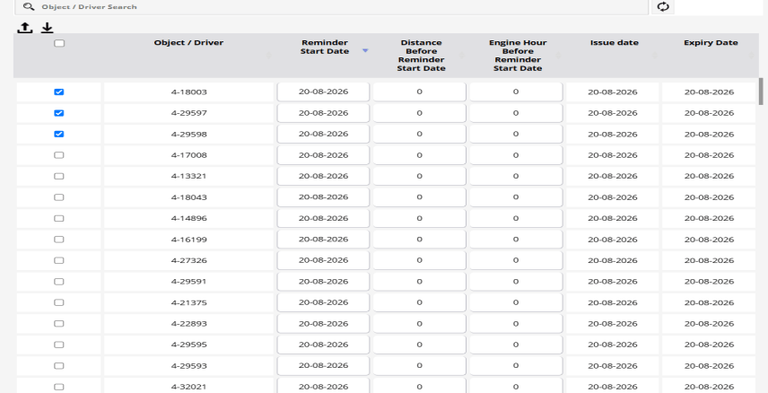
Task: Click the table's vertical scrollbar thumb
Action: pyautogui.click(x=761, y=92)
